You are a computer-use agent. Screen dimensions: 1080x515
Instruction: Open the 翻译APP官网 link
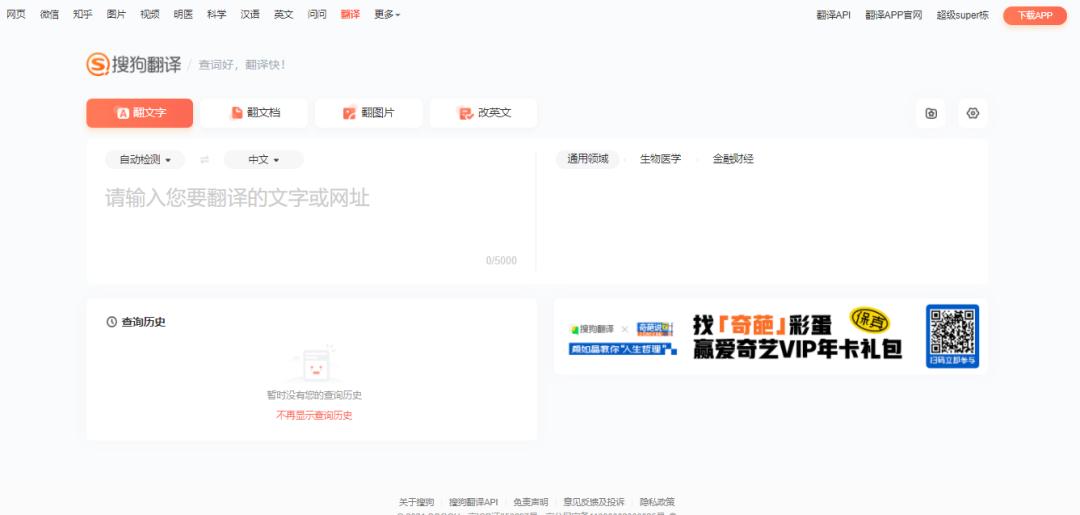pos(893,15)
